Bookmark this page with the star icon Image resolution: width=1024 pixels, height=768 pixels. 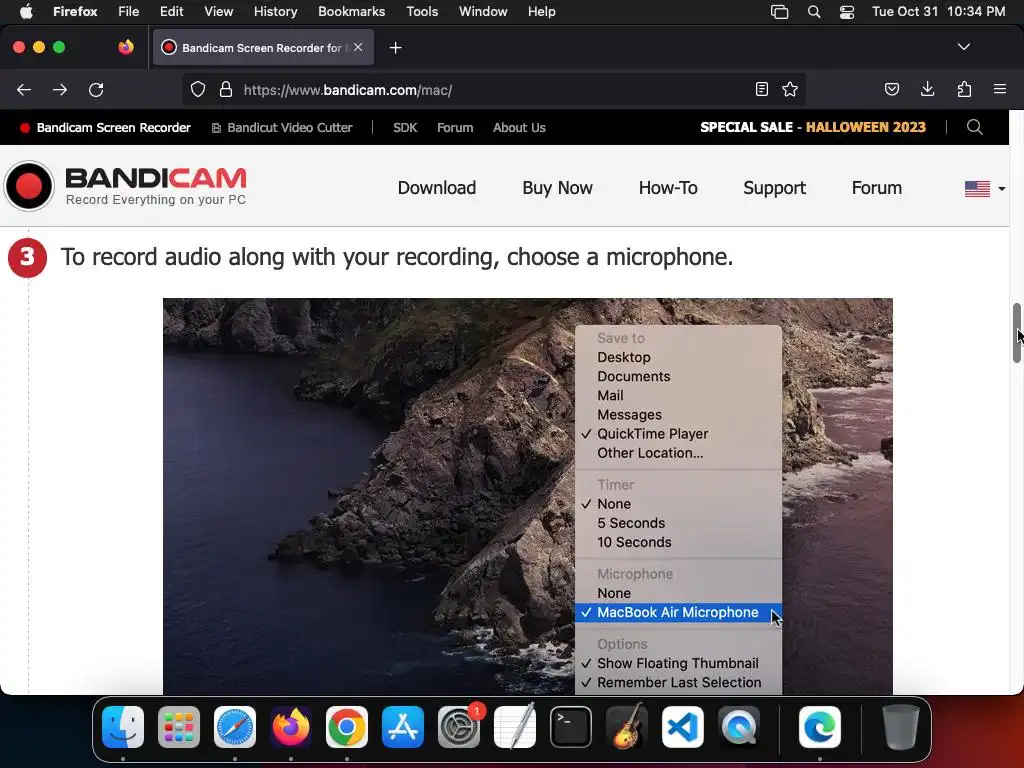click(x=790, y=89)
